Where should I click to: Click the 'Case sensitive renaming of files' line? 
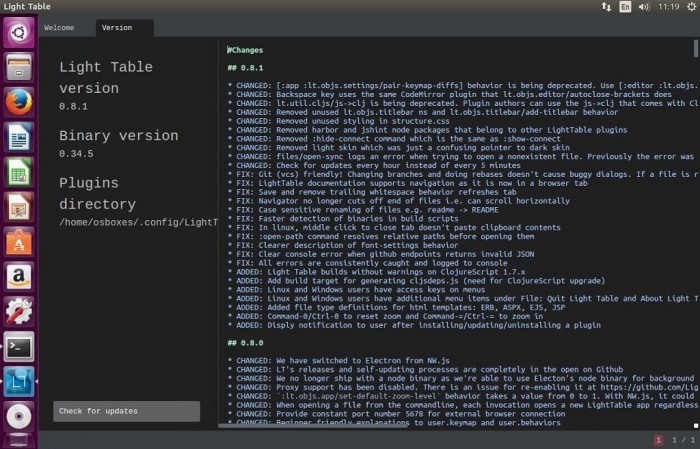coord(362,210)
